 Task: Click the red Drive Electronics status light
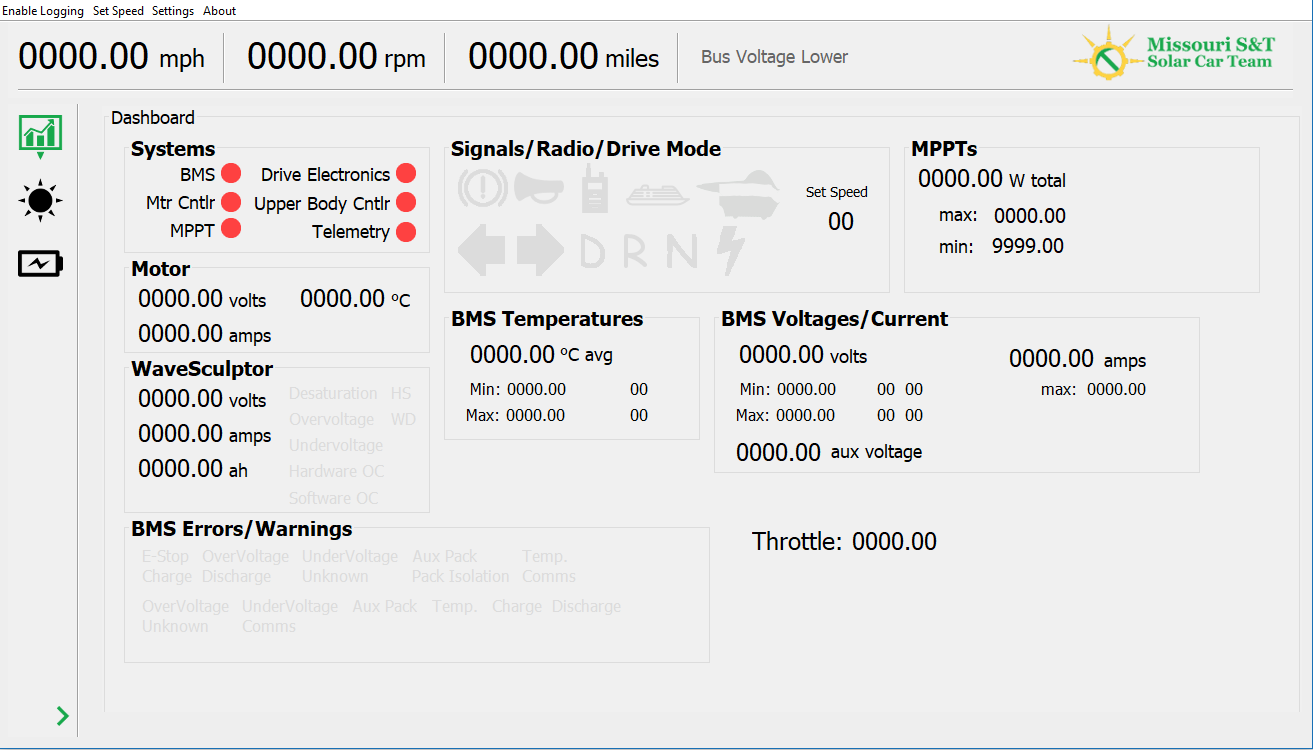pyautogui.click(x=406, y=174)
